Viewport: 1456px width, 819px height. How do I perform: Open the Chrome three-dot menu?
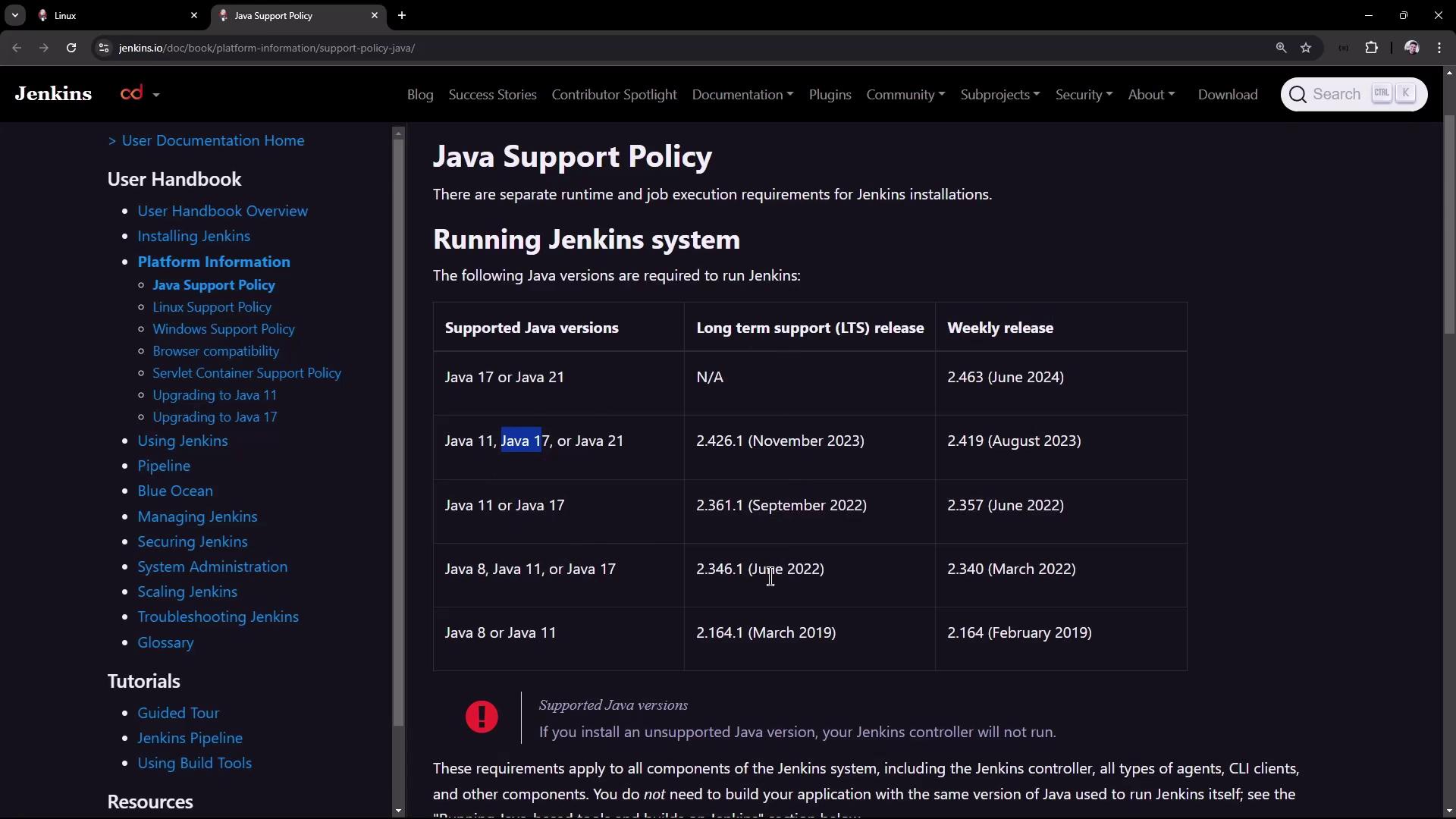point(1439,48)
